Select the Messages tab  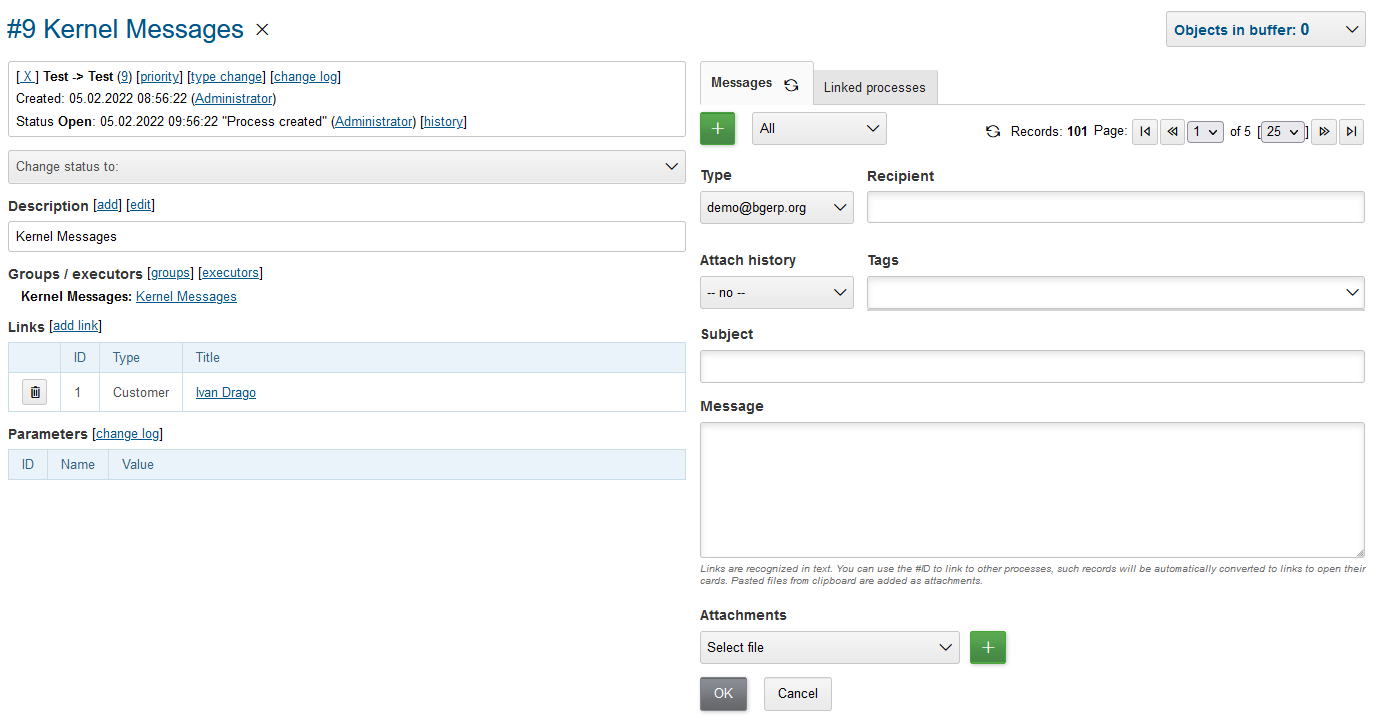point(739,83)
